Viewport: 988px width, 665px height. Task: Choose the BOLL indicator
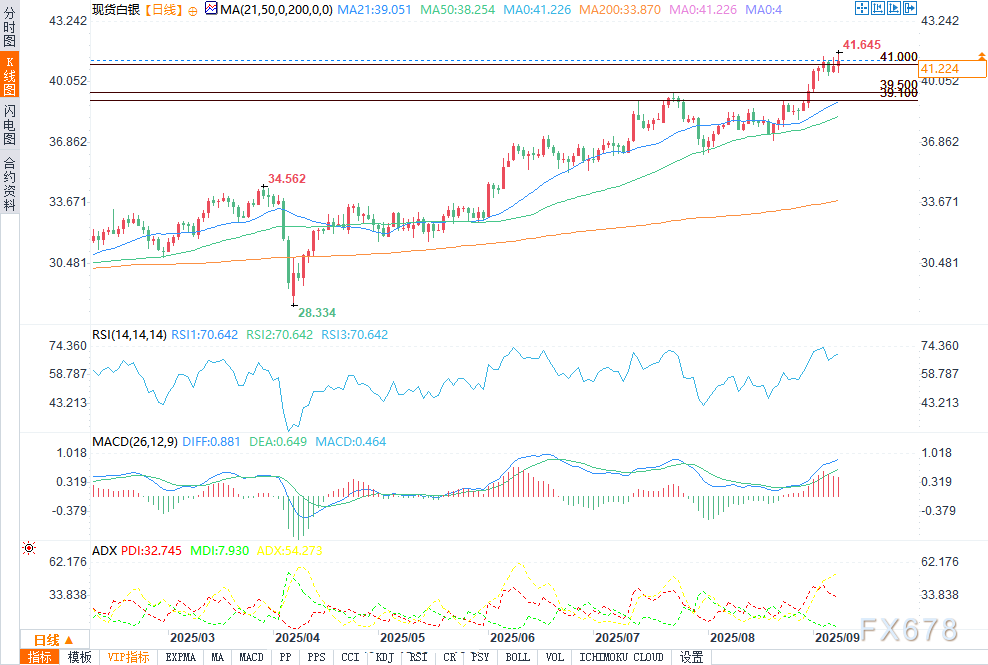click(x=517, y=657)
